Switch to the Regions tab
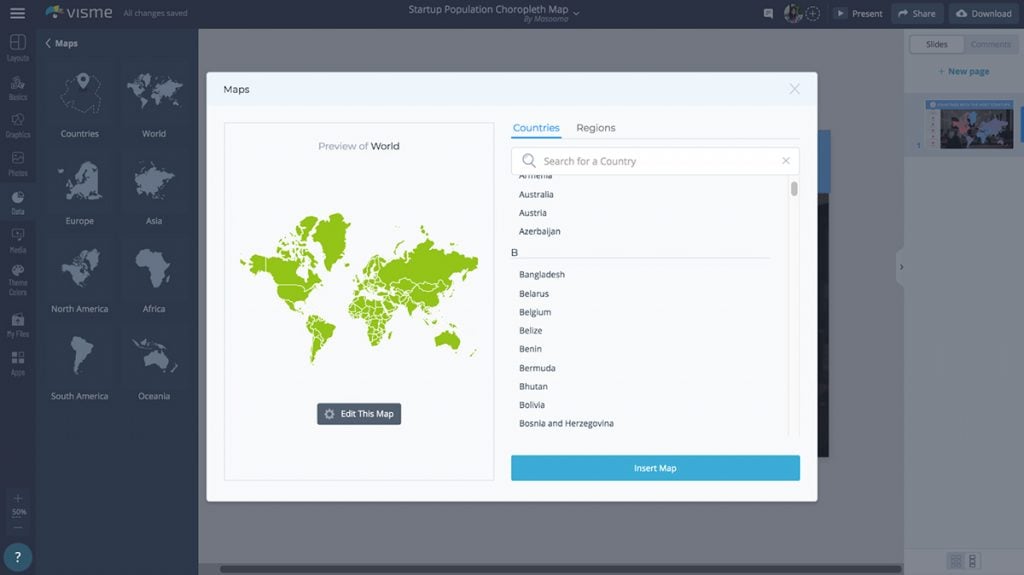Viewport: 1024px width, 575px height. [x=595, y=128]
